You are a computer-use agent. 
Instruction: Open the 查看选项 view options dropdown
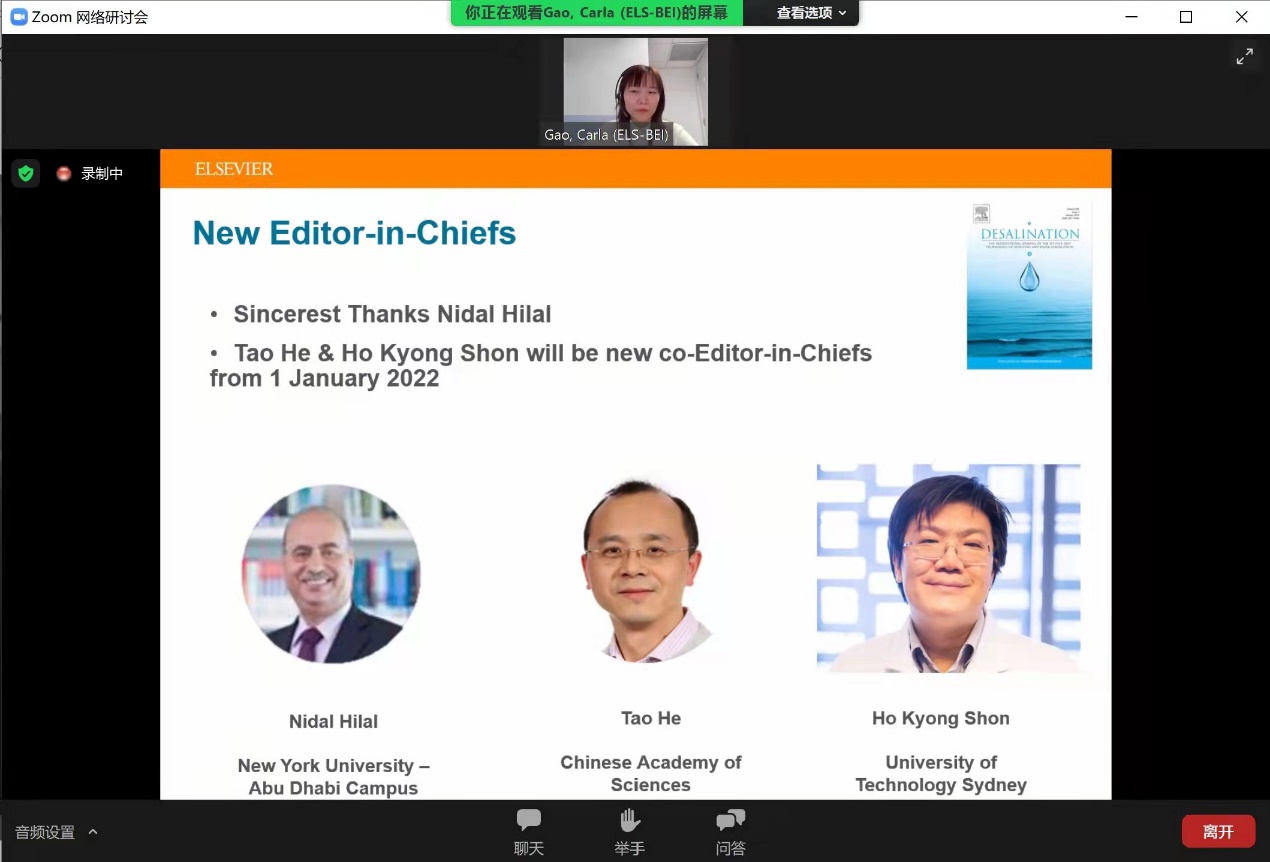[x=811, y=13]
